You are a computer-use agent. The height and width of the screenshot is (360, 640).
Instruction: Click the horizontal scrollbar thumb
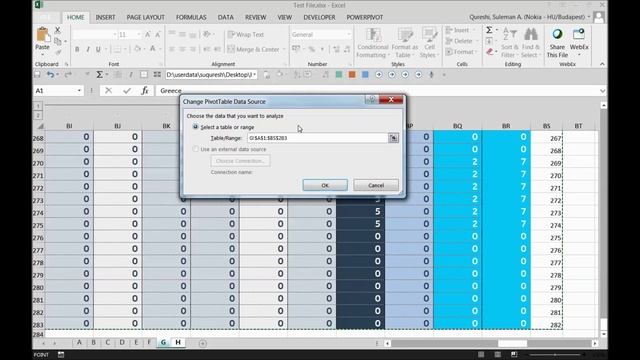click(x=512, y=344)
